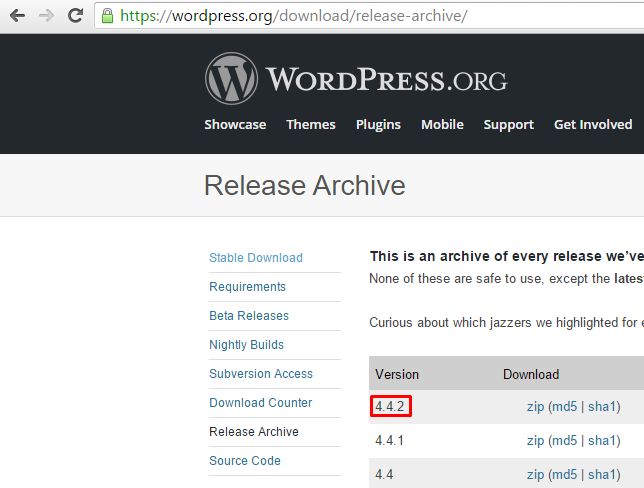Open the Beta Releases sidebar link
This screenshot has width=644, height=488.
click(x=249, y=315)
